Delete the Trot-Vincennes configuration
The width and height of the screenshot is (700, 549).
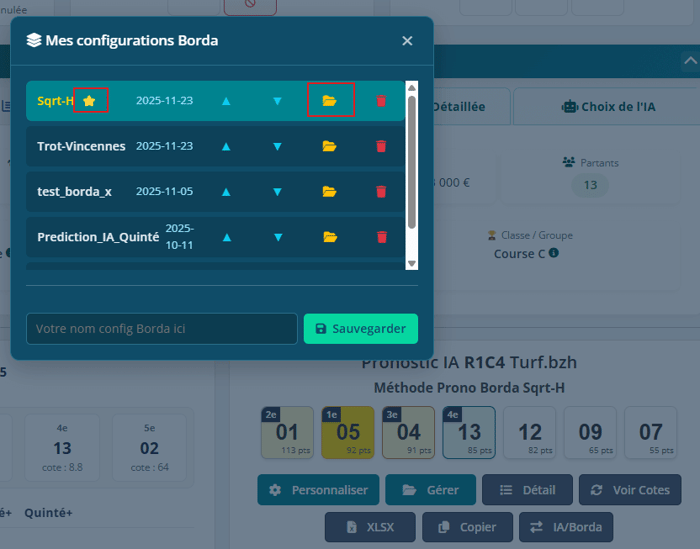381,146
